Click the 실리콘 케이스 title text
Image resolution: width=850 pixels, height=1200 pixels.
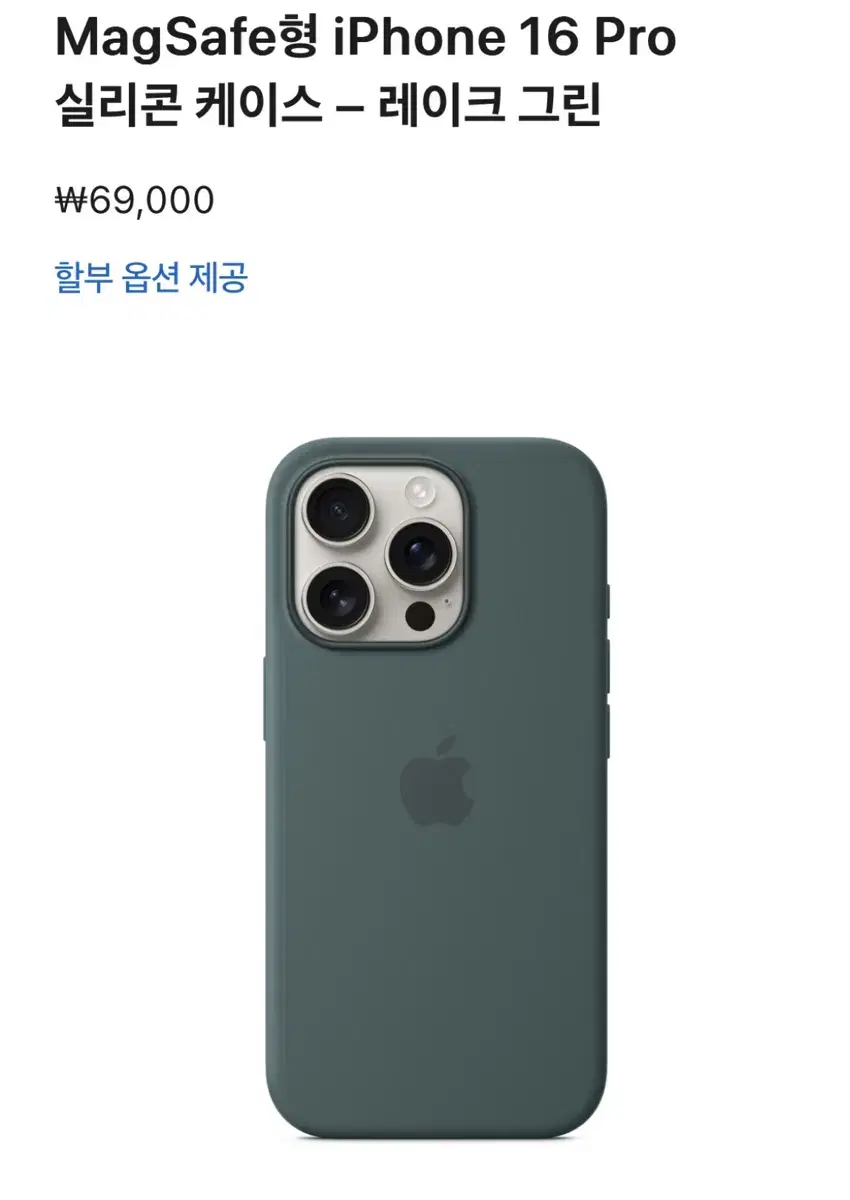pos(189,107)
